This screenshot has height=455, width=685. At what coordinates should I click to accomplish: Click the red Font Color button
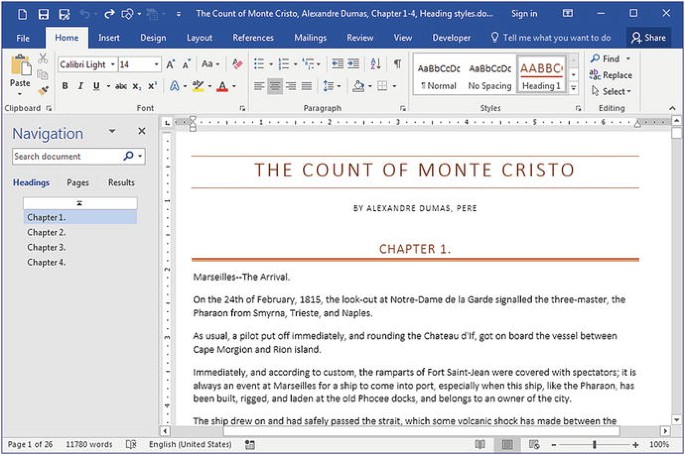[x=222, y=86]
